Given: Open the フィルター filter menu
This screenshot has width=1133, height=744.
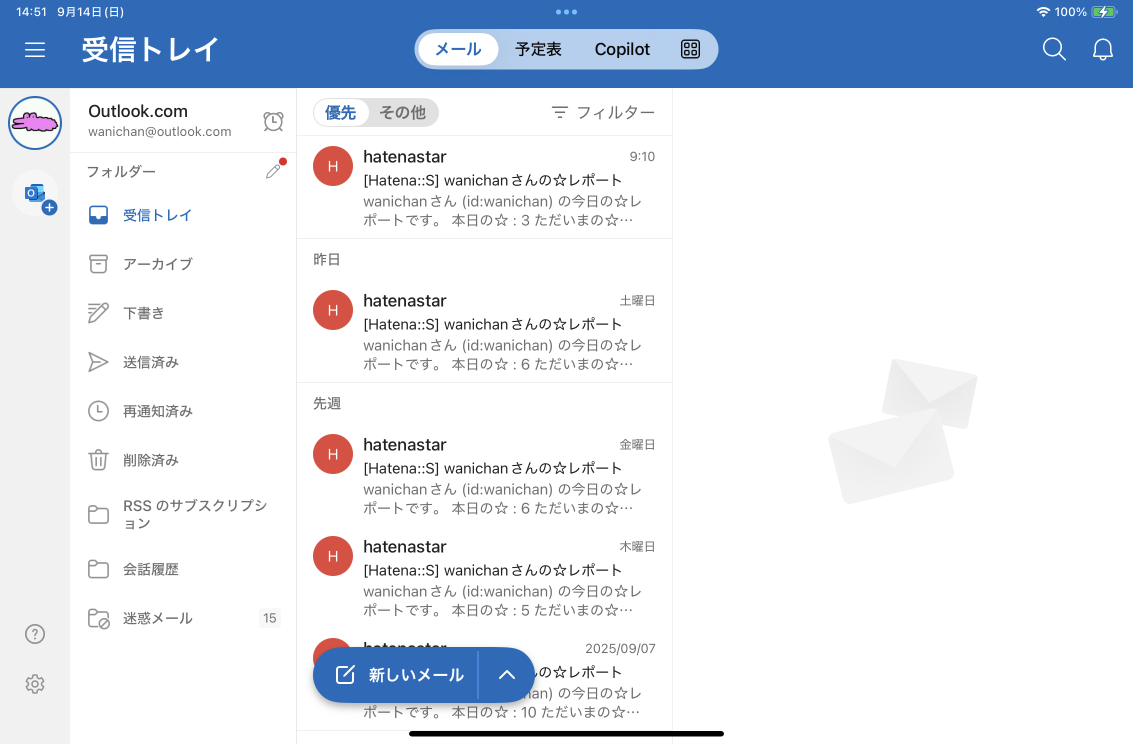Looking at the screenshot, I should pos(603,113).
